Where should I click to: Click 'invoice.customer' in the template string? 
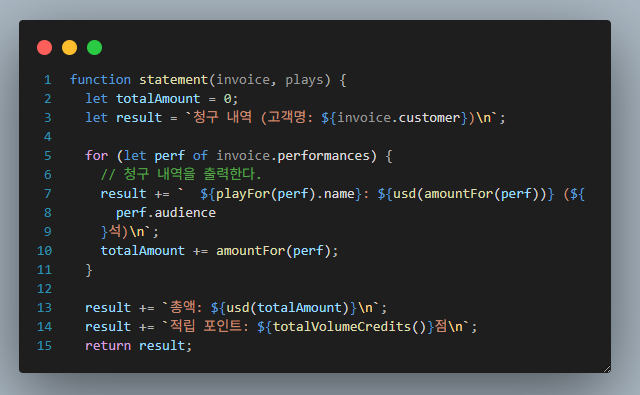pyautogui.click(x=398, y=118)
